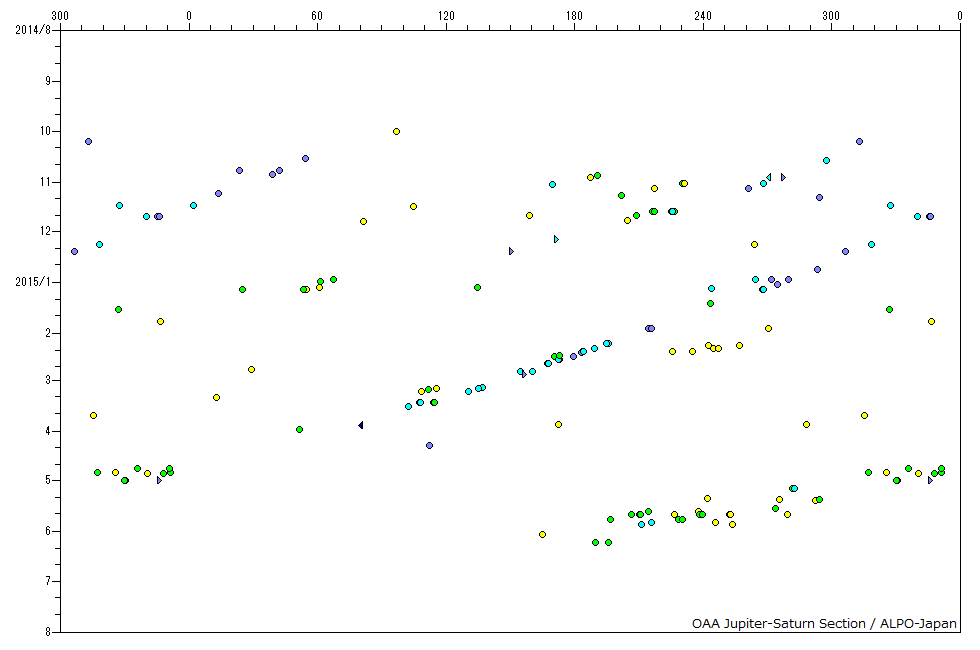Click the '2015/1' date label on the vertical axis
Viewport: 980px width, 650px height.
(32, 282)
